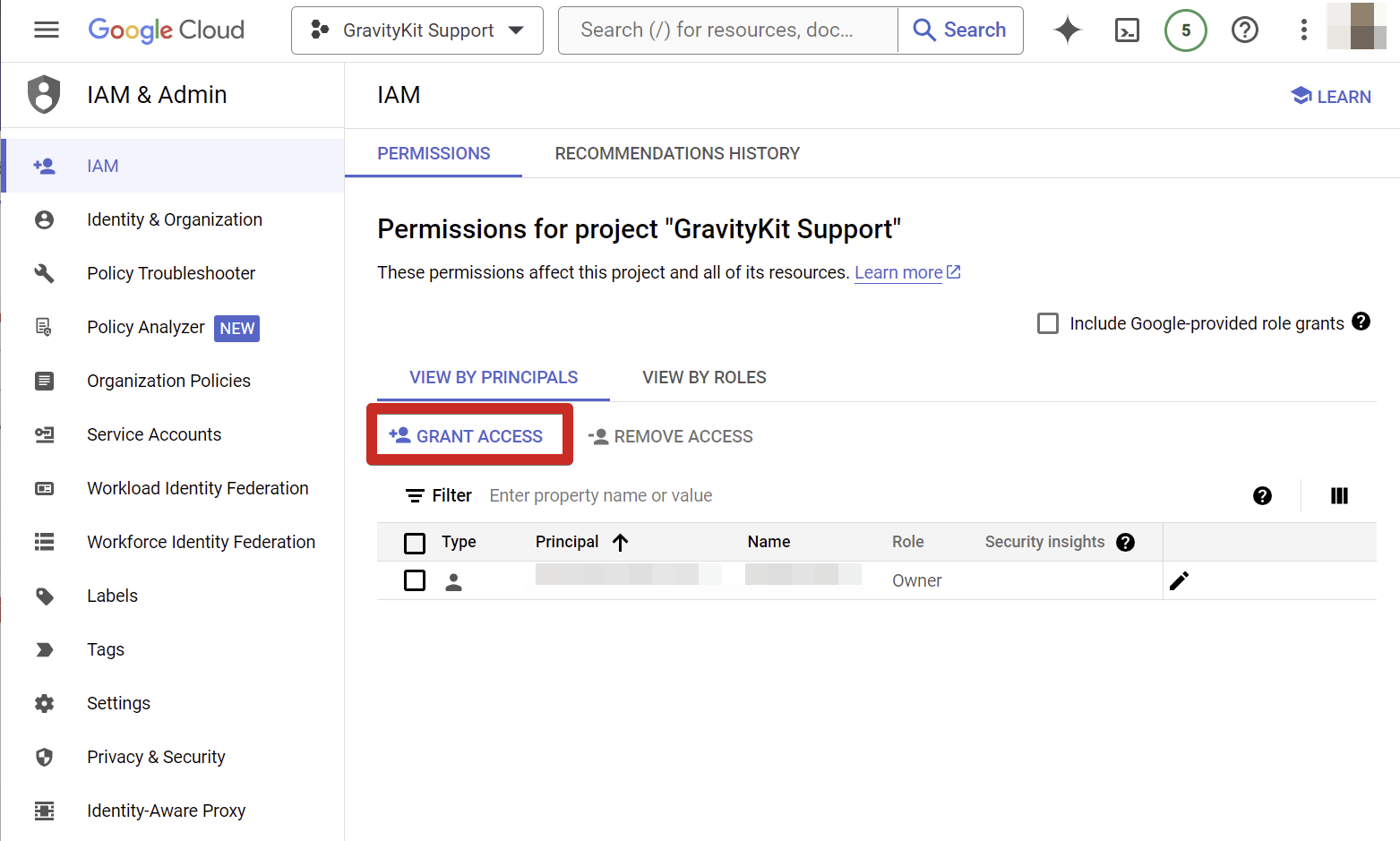
Task: Click the Identity & Organization person icon
Action: [x=44, y=219]
